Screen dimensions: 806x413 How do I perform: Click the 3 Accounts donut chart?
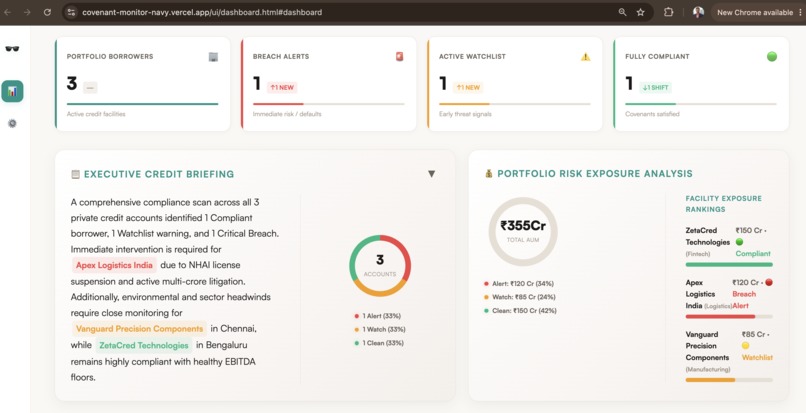click(380, 265)
